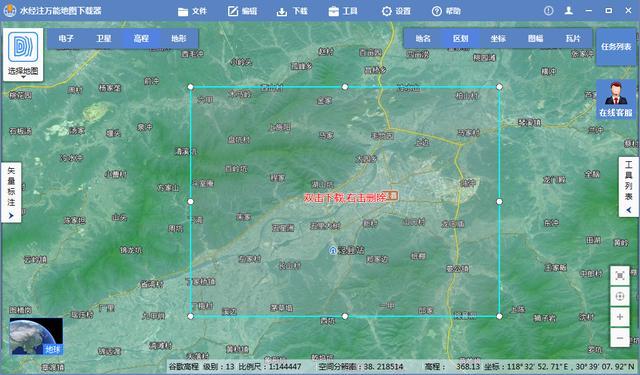Image resolution: width=640 pixels, height=375 pixels.
Task: Click the 水经注 app logo icon
Action: [9, 11]
